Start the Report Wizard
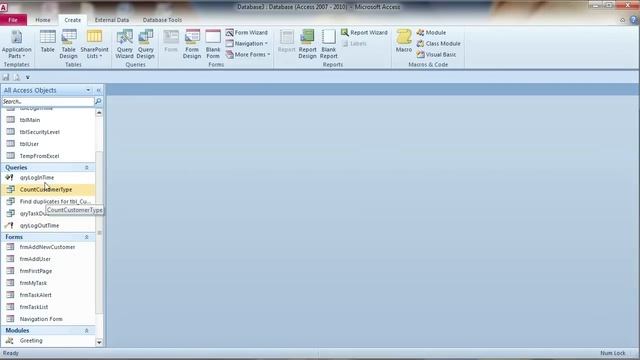The width and height of the screenshot is (640, 360). click(364, 32)
